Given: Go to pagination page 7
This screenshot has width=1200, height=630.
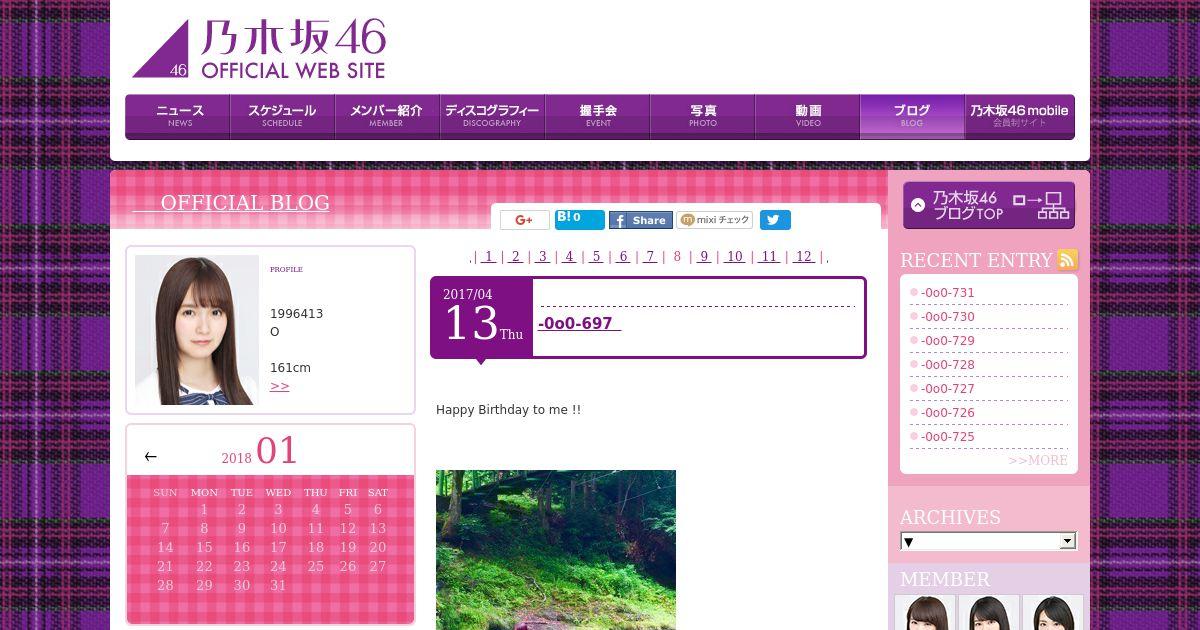Looking at the screenshot, I should (x=650, y=256).
